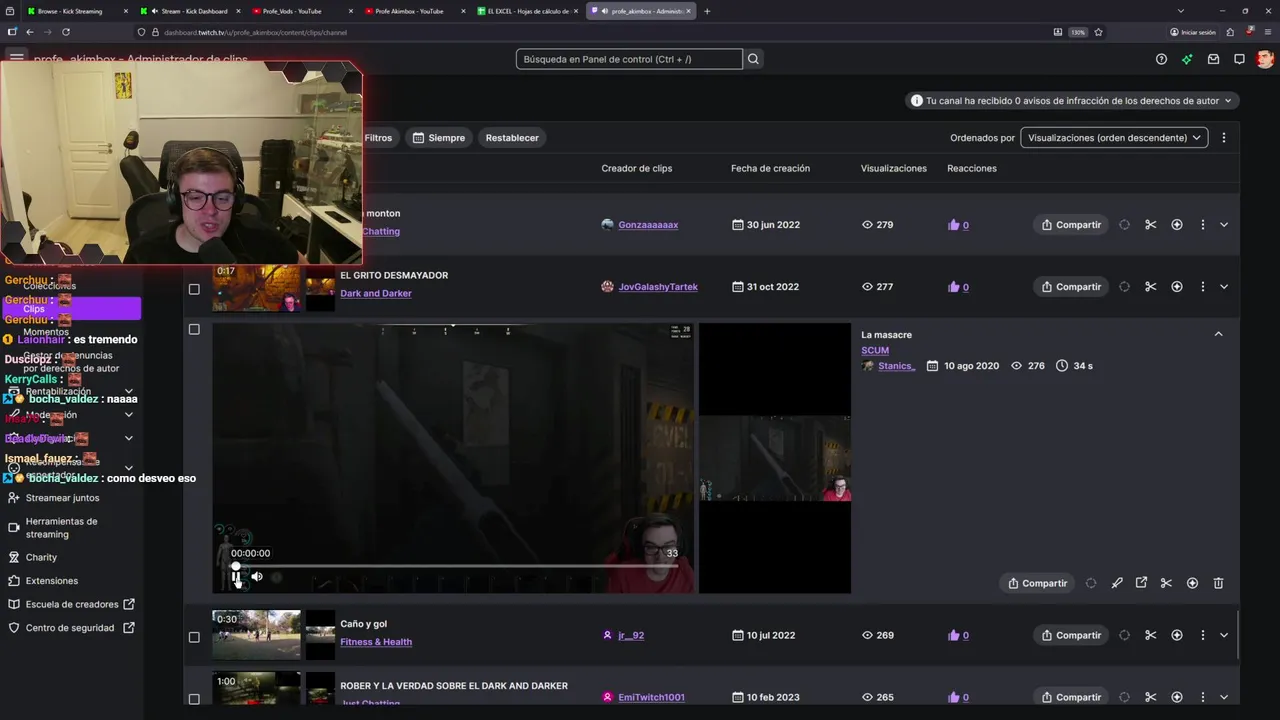Viewport: 1280px width, 720px height.
Task: Open the whispers chat bubble icon
Action: tap(1239, 59)
